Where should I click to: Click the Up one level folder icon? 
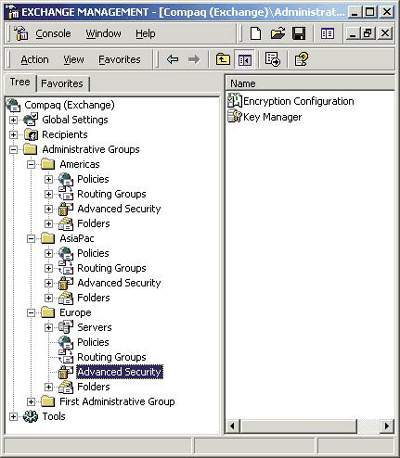point(223,60)
